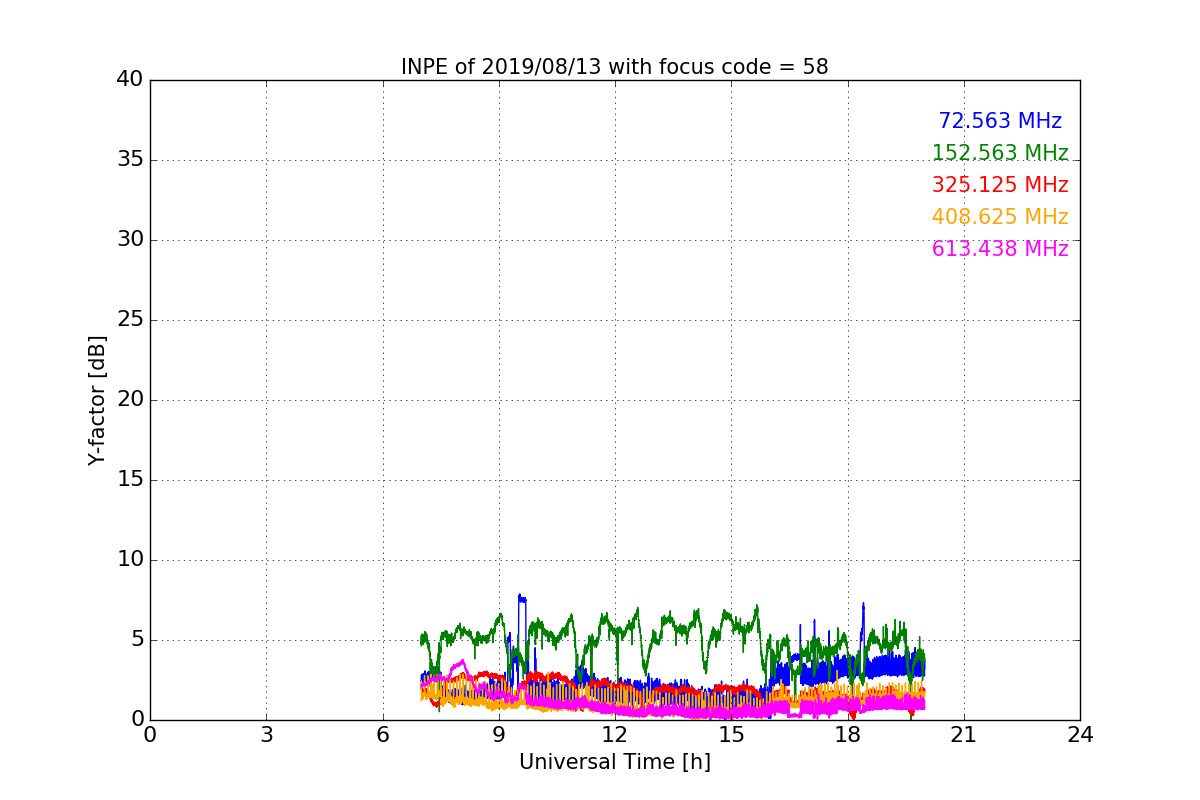
Task: Click the y-axis tick label '30'
Action: 130,240
